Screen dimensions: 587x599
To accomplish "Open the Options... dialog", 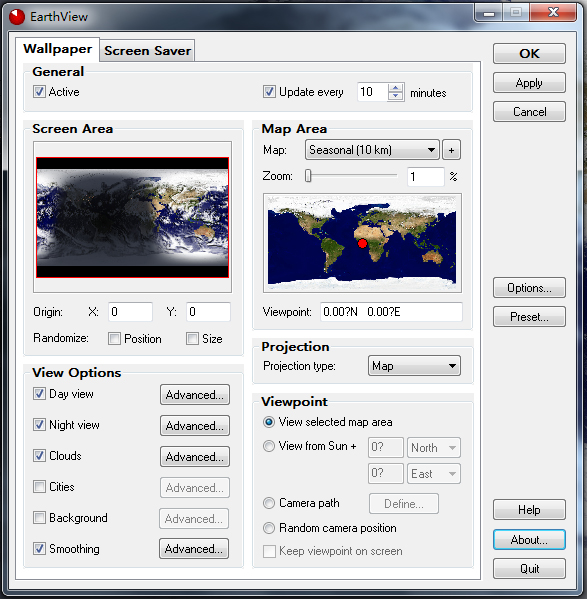I will click(x=529, y=288).
